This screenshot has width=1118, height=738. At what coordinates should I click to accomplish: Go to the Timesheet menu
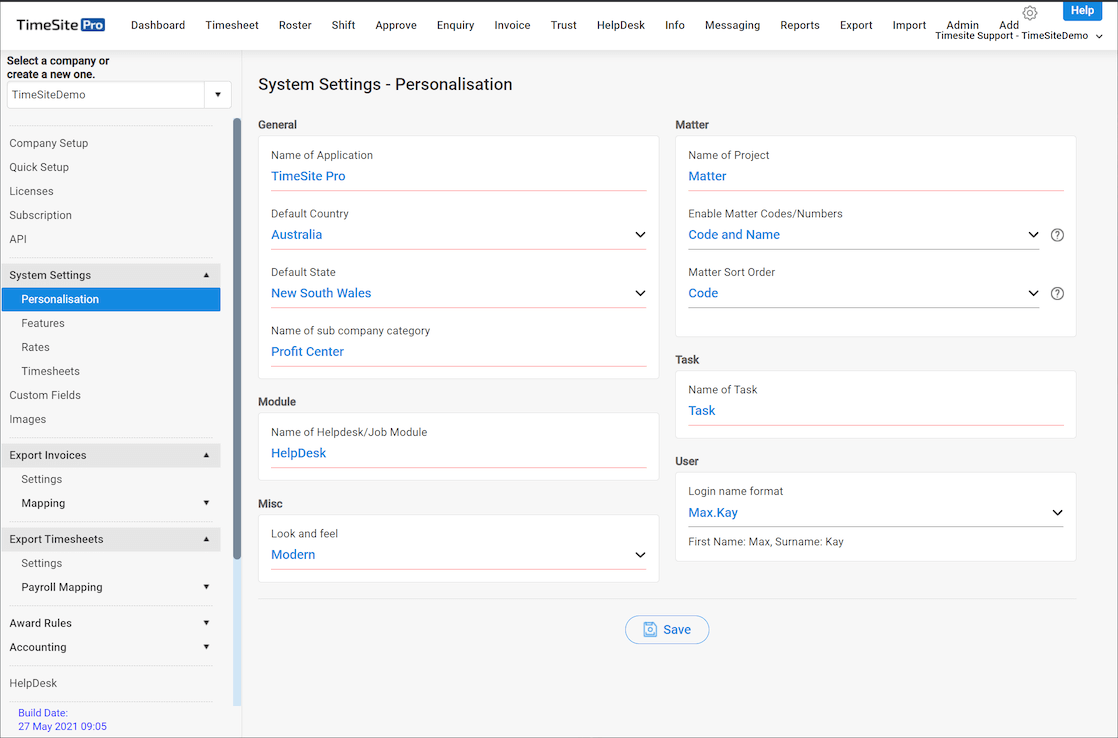232,25
